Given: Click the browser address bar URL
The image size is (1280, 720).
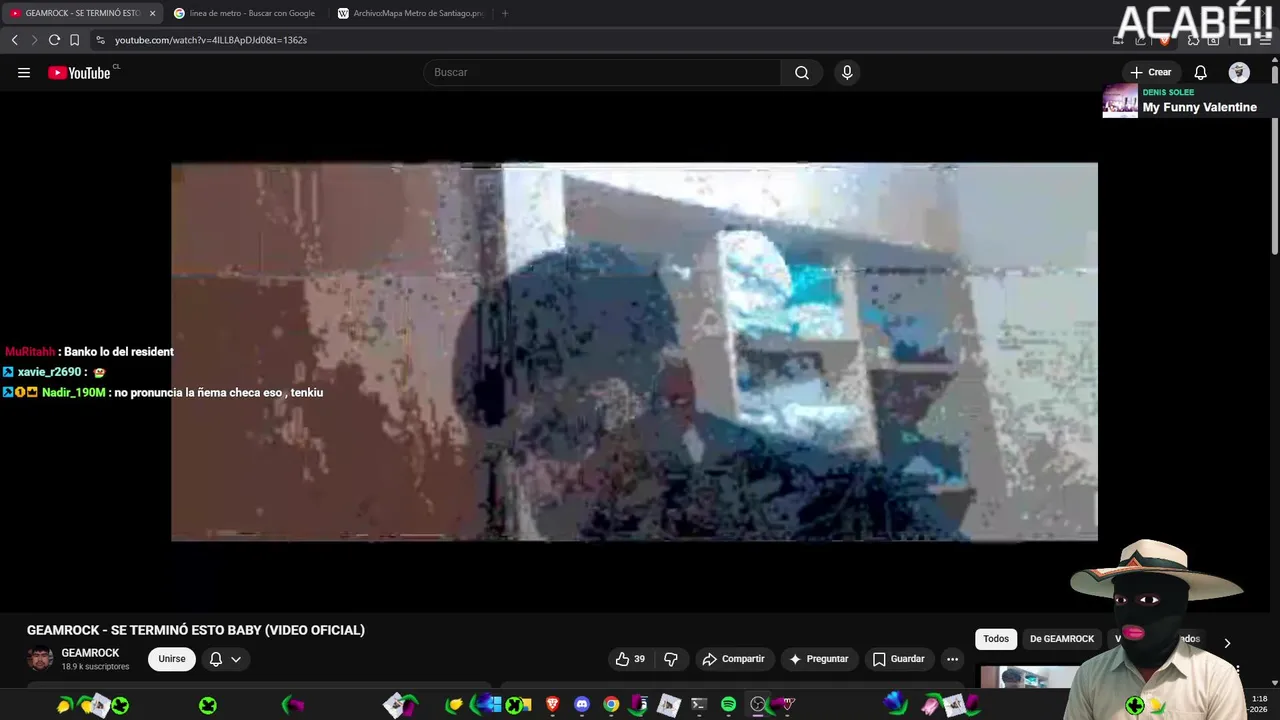Looking at the screenshot, I should pos(211,40).
